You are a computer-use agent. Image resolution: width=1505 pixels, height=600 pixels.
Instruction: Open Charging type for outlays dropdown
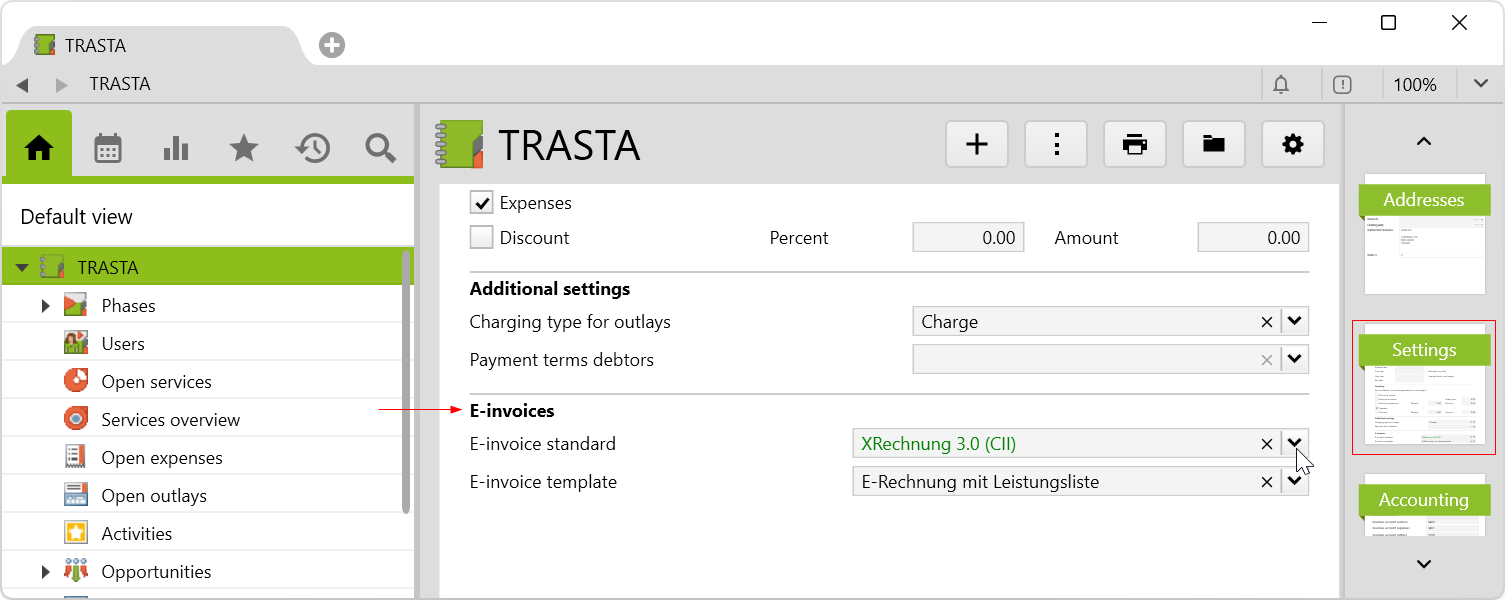1295,322
